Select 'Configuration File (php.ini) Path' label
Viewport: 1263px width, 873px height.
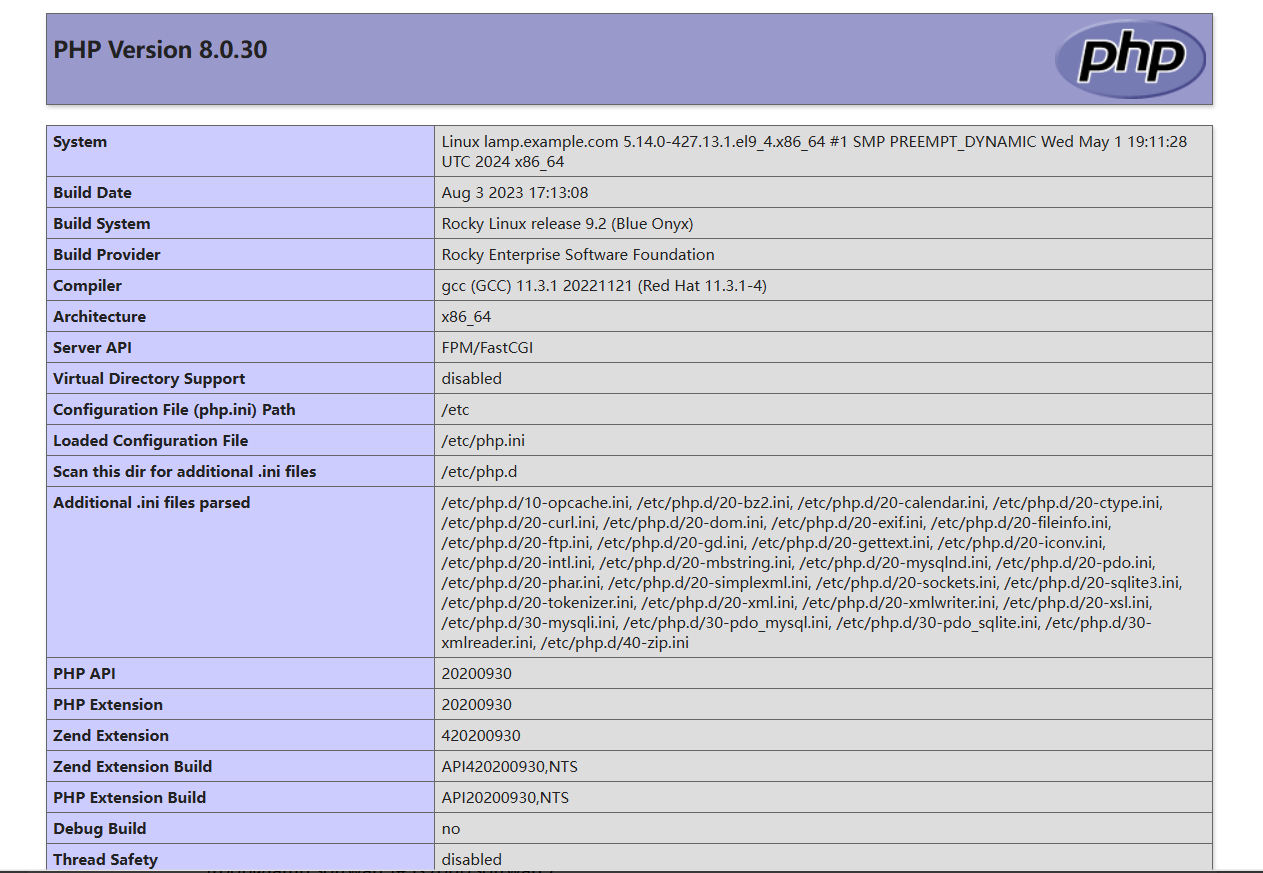174,410
